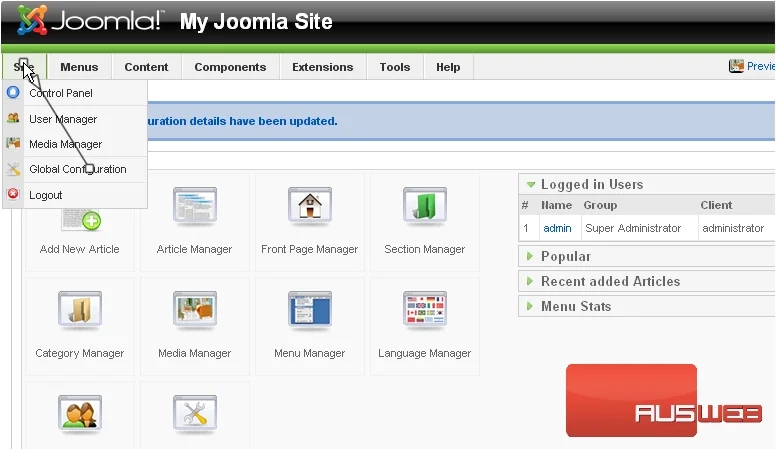Image resolution: width=776 pixels, height=450 pixels.
Task: Open the Extensions menu
Action: pos(323,67)
